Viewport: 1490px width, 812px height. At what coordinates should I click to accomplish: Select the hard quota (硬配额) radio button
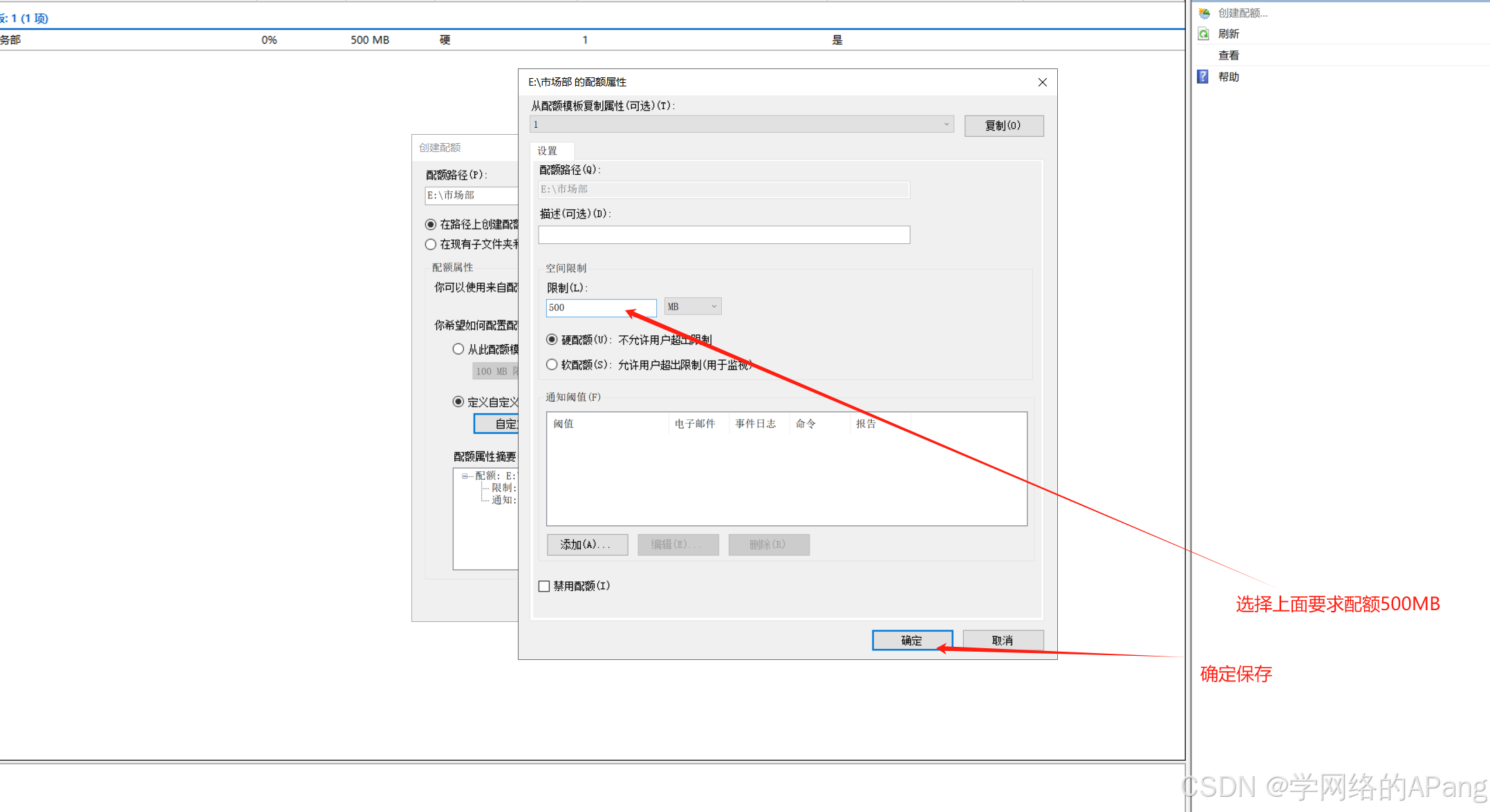[x=552, y=339]
